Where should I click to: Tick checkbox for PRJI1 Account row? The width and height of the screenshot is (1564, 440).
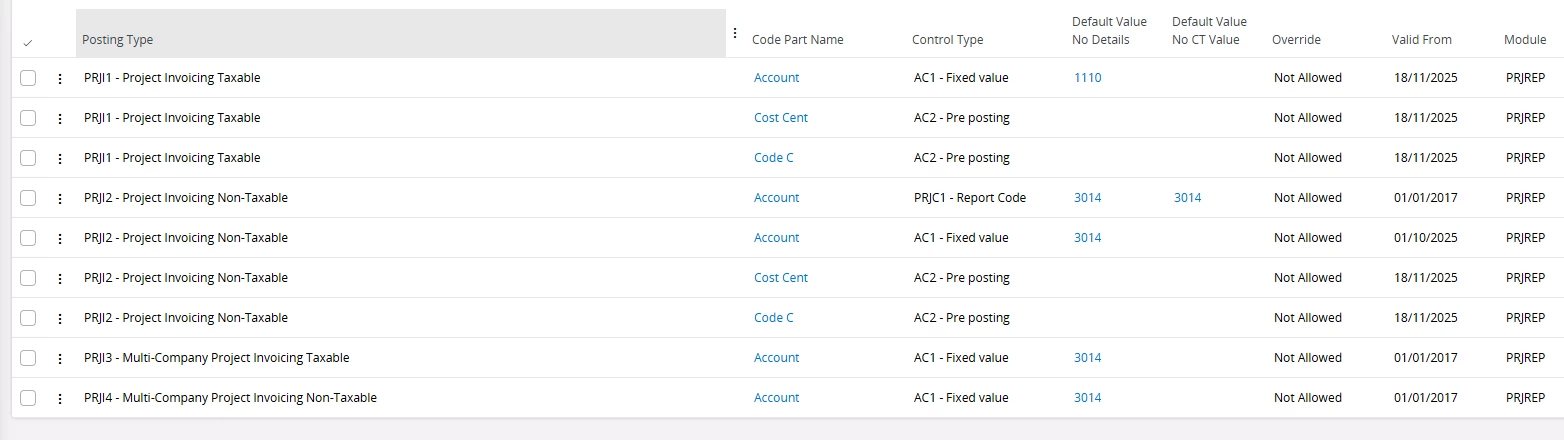[28, 78]
